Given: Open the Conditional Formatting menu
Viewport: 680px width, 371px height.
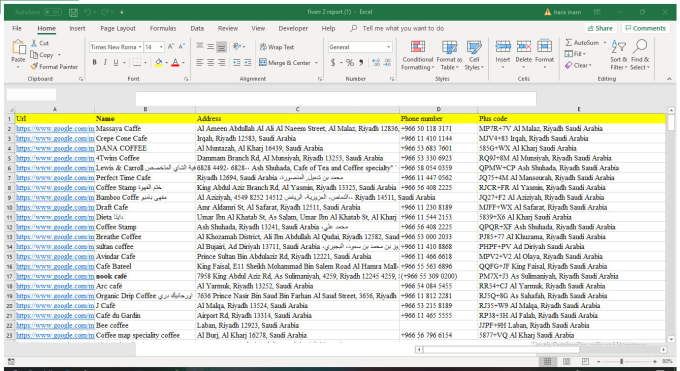Looking at the screenshot, I should tap(418, 55).
